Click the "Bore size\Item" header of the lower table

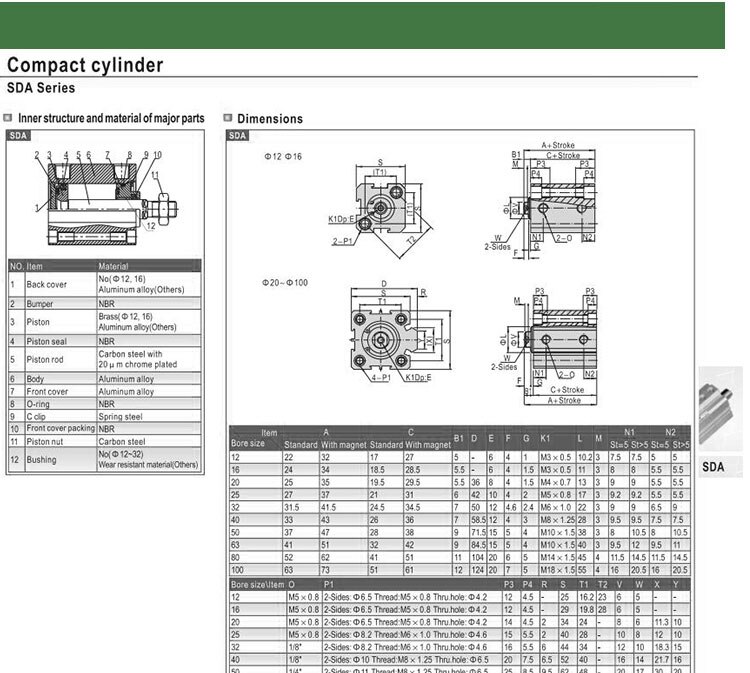(258, 585)
